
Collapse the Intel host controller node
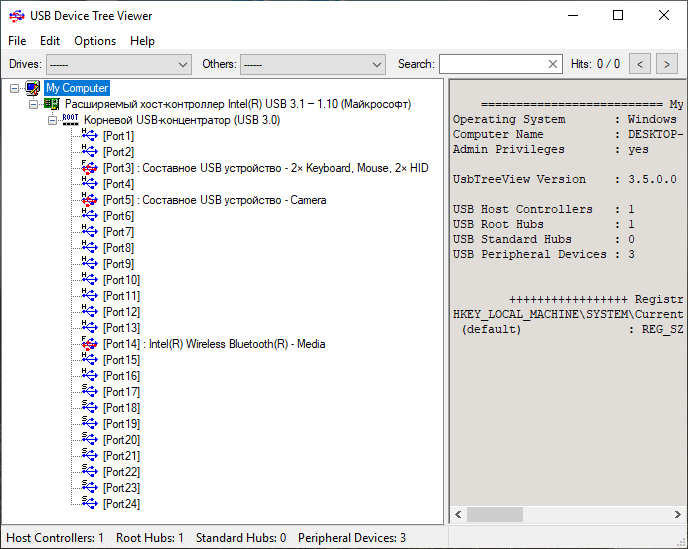click(x=33, y=104)
